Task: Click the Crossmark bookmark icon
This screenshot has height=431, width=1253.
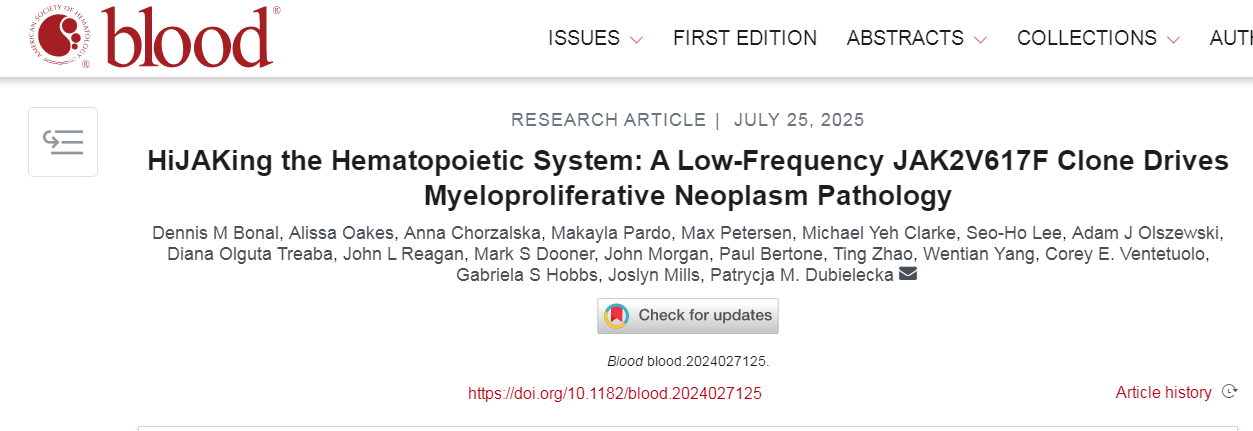Action: (x=617, y=316)
